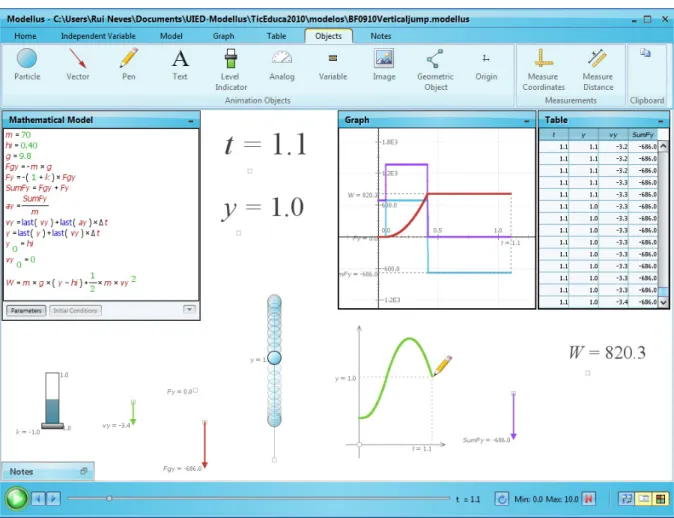
Task: Click the blue particle on the vertical track
Action: point(274,358)
